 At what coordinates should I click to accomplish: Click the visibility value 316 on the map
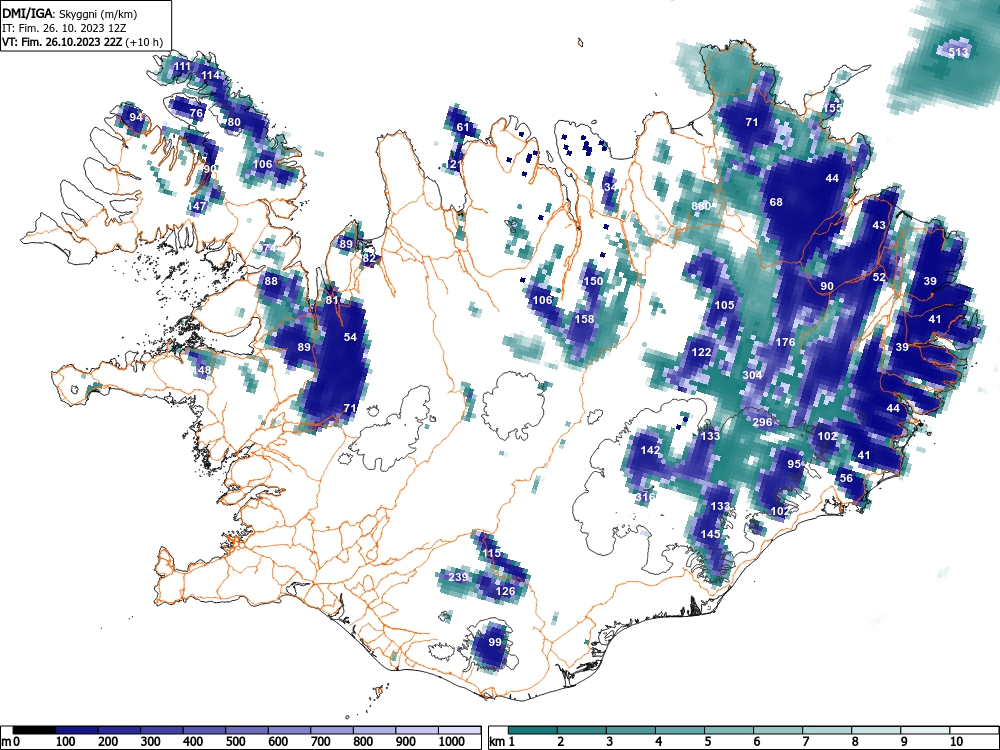(645, 497)
